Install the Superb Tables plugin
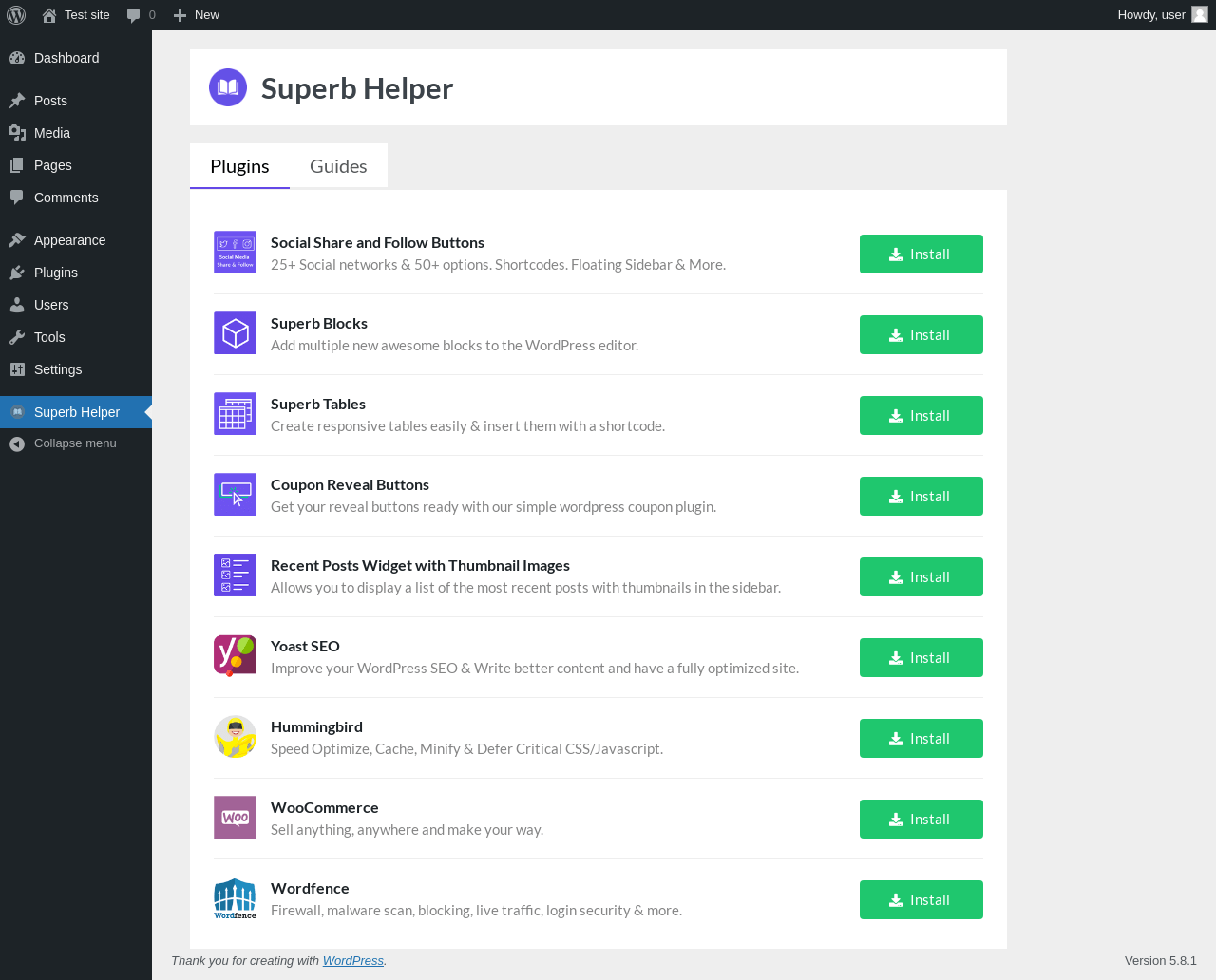Screen dimensions: 1216x980 click(x=921, y=416)
